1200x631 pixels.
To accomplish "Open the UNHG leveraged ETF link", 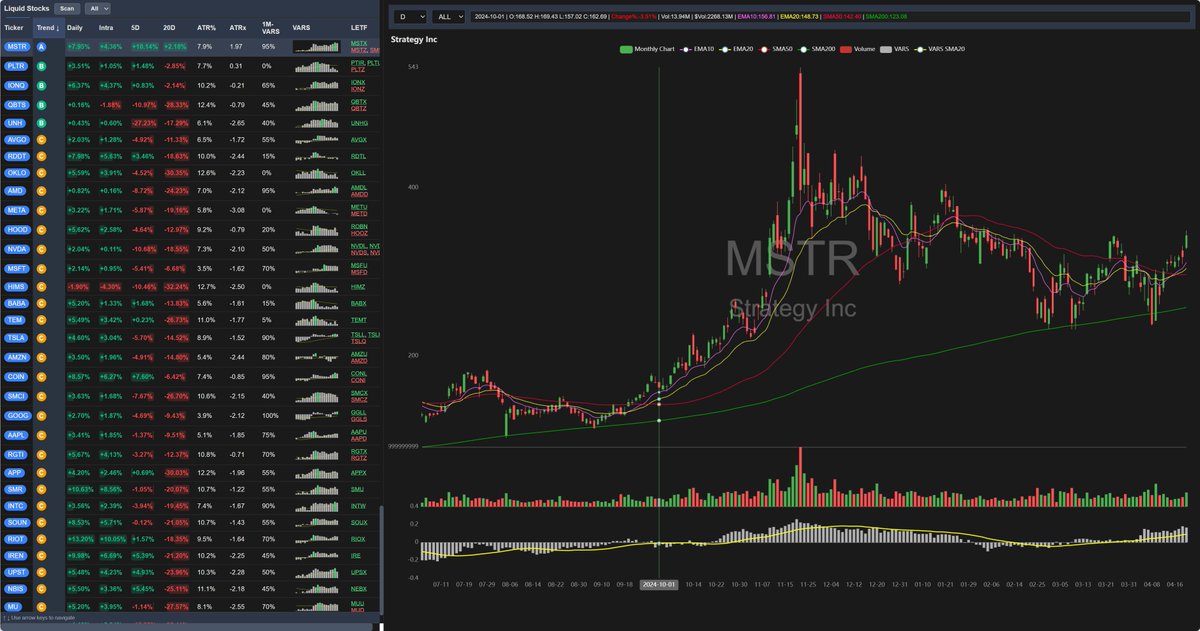I will click(360, 122).
